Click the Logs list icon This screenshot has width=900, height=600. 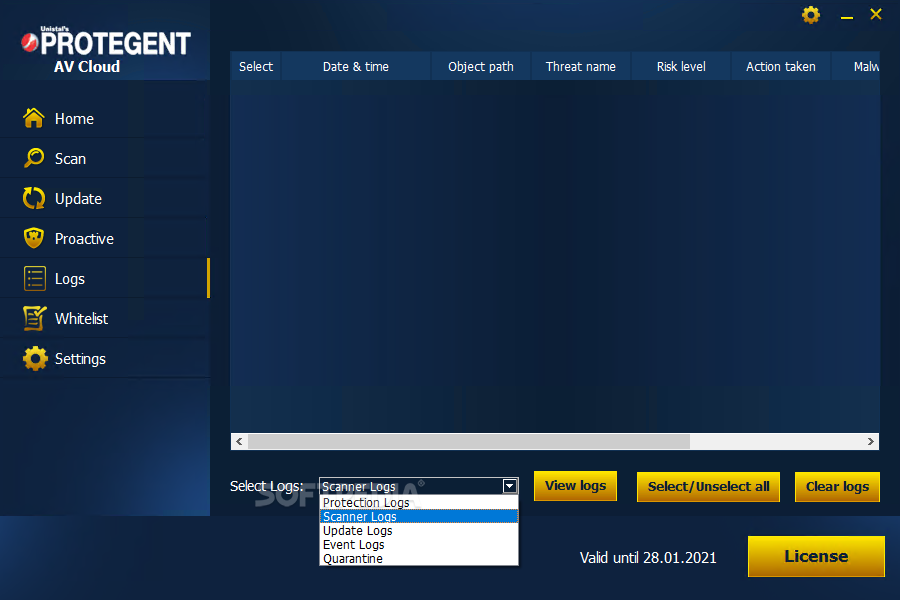[x=34, y=278]
